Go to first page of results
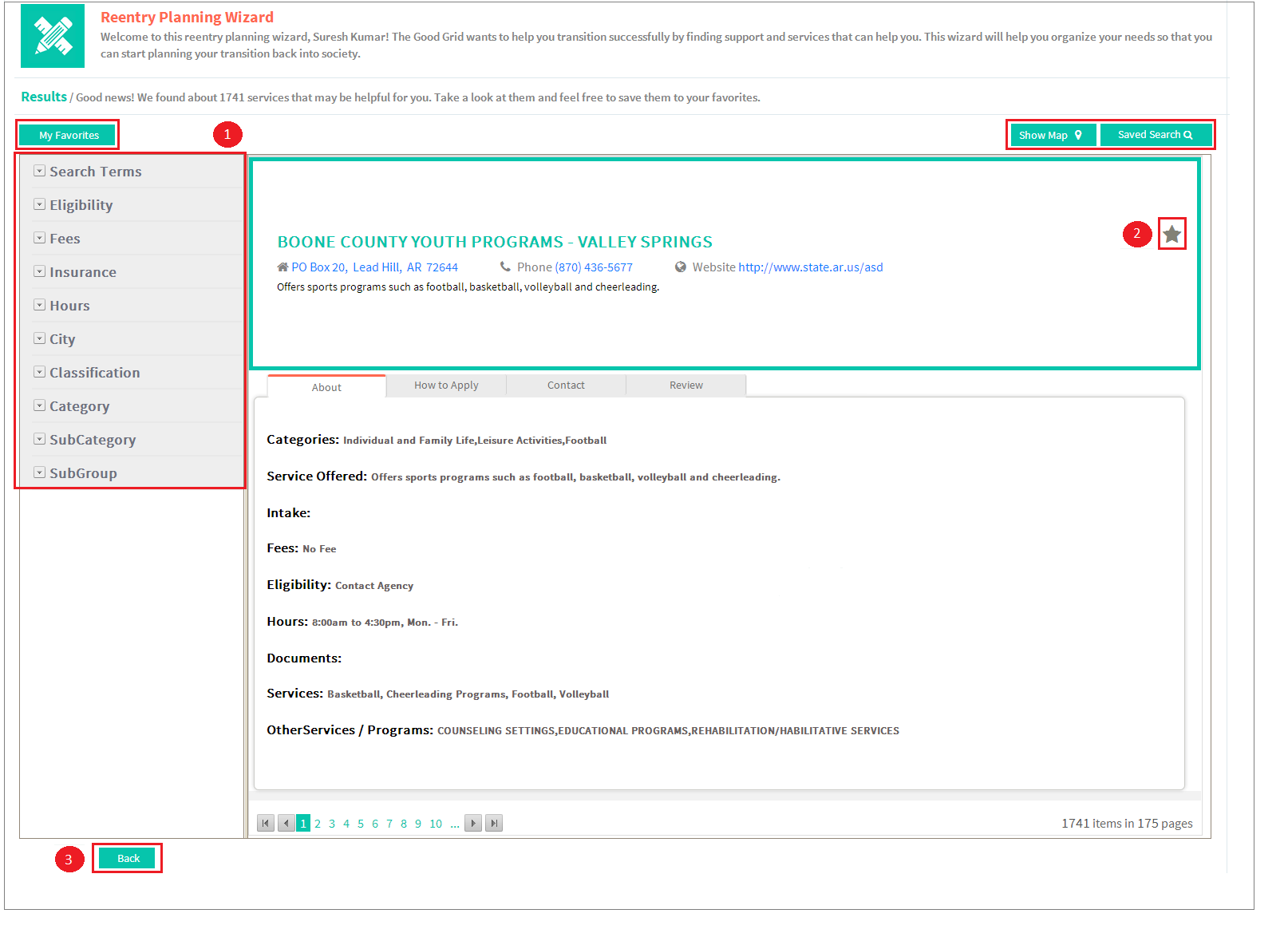1288x937 pixels. tap(266, 823)
